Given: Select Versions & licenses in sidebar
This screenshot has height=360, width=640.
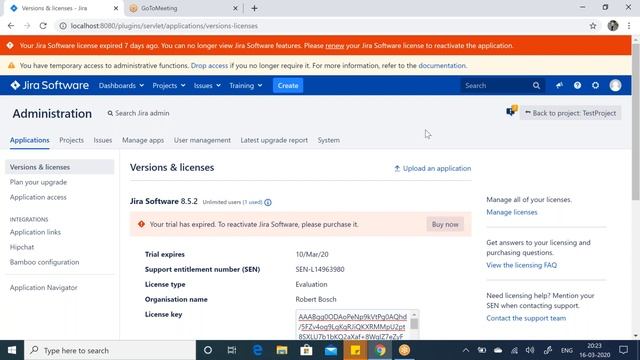Looking at the screenshot, I should click(60, 167).
